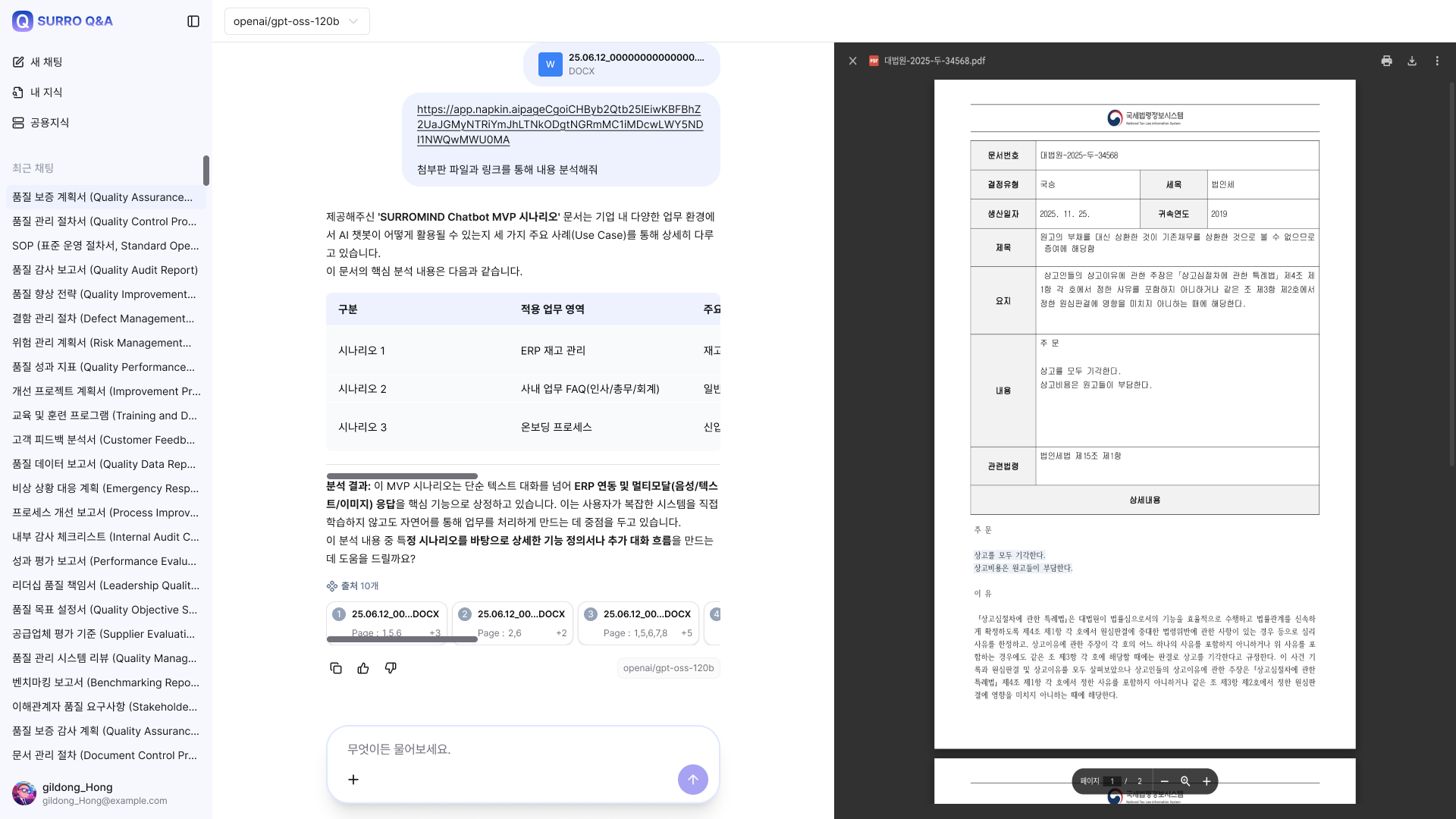Open 내 지식 knowledge section
Image resolution: width=1456 pixels, height=819 pixels.
(x=18, y=92)
